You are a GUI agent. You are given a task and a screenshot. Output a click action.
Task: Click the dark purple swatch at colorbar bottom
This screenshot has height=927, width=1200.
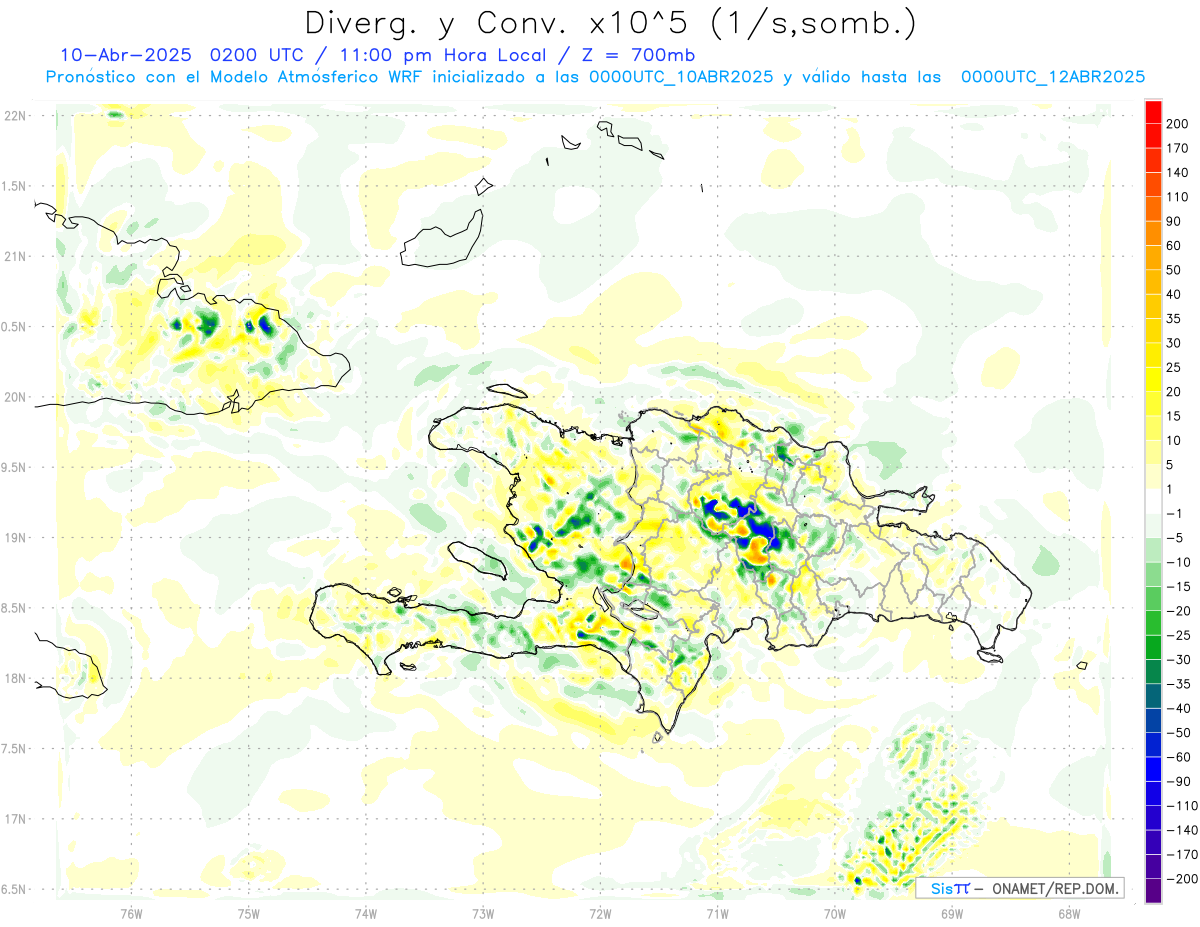(1153, 891)
